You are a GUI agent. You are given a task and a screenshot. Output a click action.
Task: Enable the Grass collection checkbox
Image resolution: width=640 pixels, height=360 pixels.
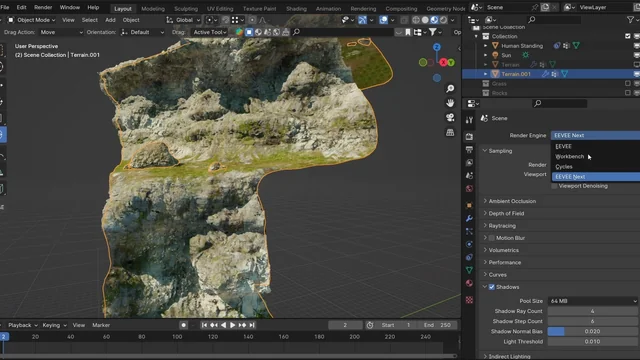tap(628, 84)
